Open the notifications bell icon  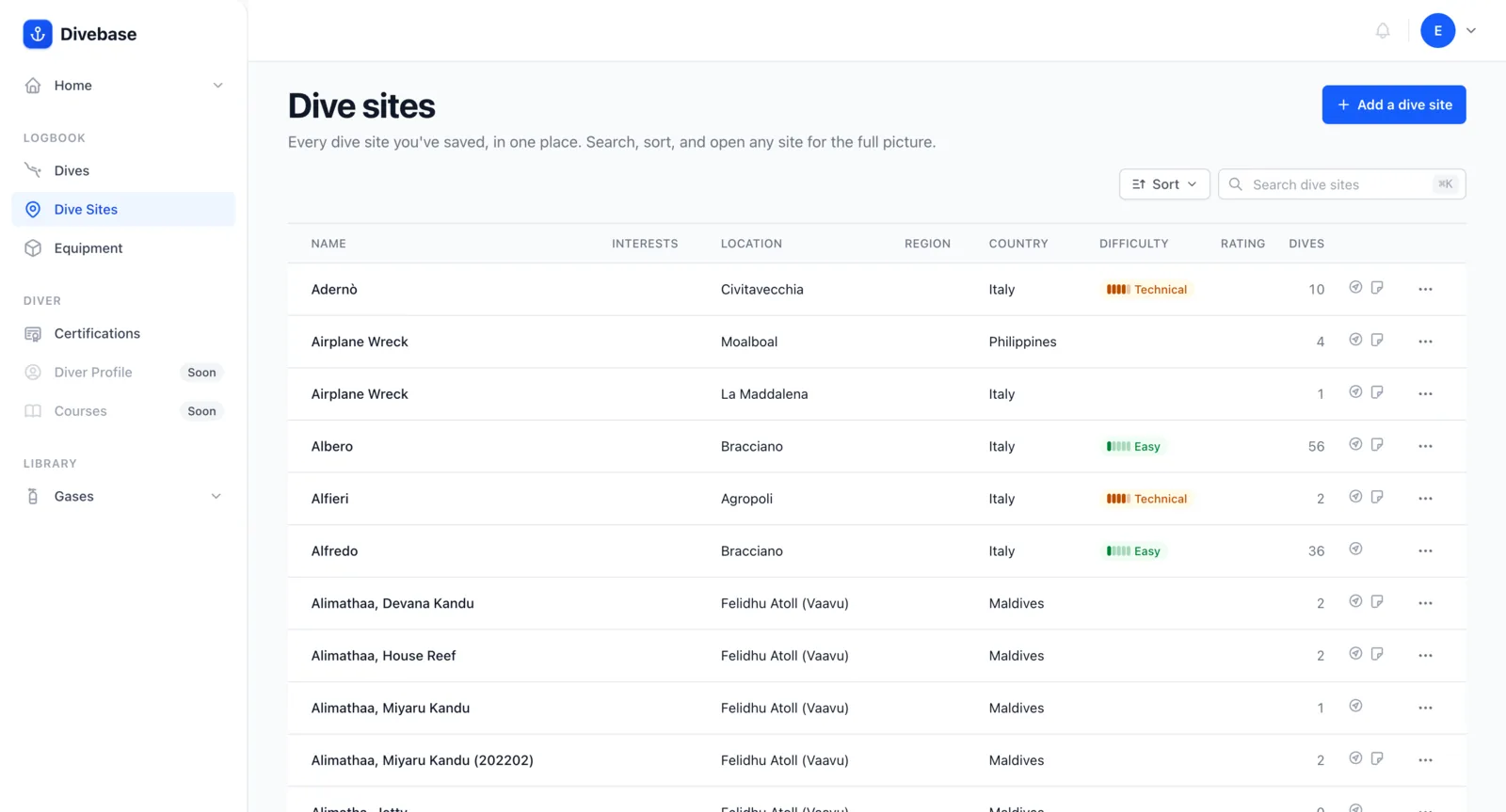click(1383, 31)
